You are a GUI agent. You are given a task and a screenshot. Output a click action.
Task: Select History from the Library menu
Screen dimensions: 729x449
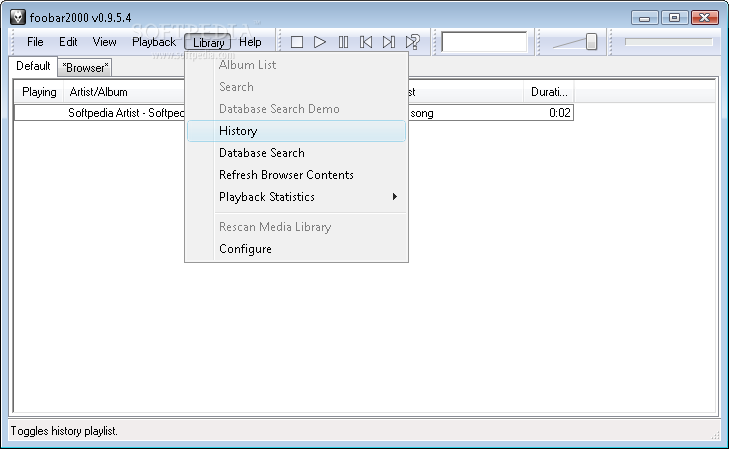pyautogui.click(x=296, y=131)
